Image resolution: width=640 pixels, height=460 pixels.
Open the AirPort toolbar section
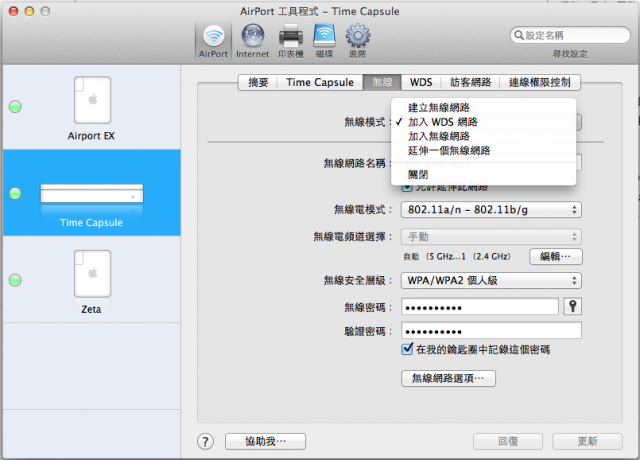pyautogui.click(x=213, y=41)
